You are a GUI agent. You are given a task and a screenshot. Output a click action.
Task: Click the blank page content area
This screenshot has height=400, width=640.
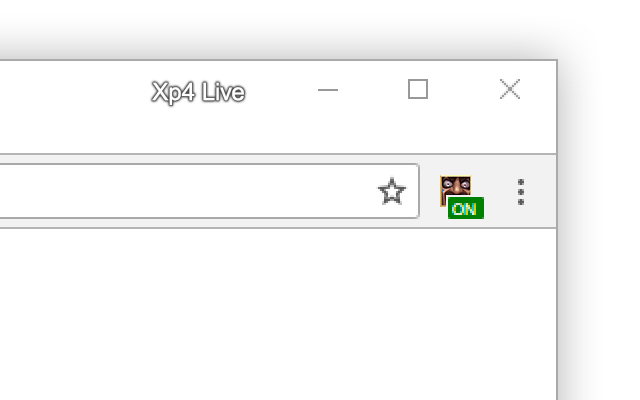pos(278,314)
